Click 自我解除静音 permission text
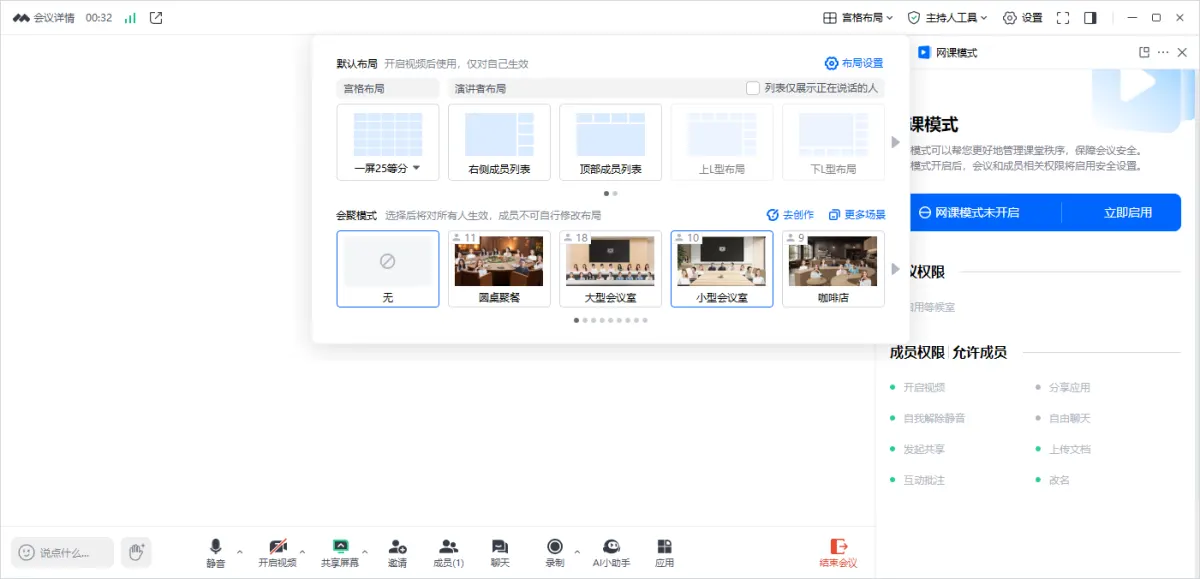Image resolution: width=1200 pixels, height=579 pixels. pos(934,418)
